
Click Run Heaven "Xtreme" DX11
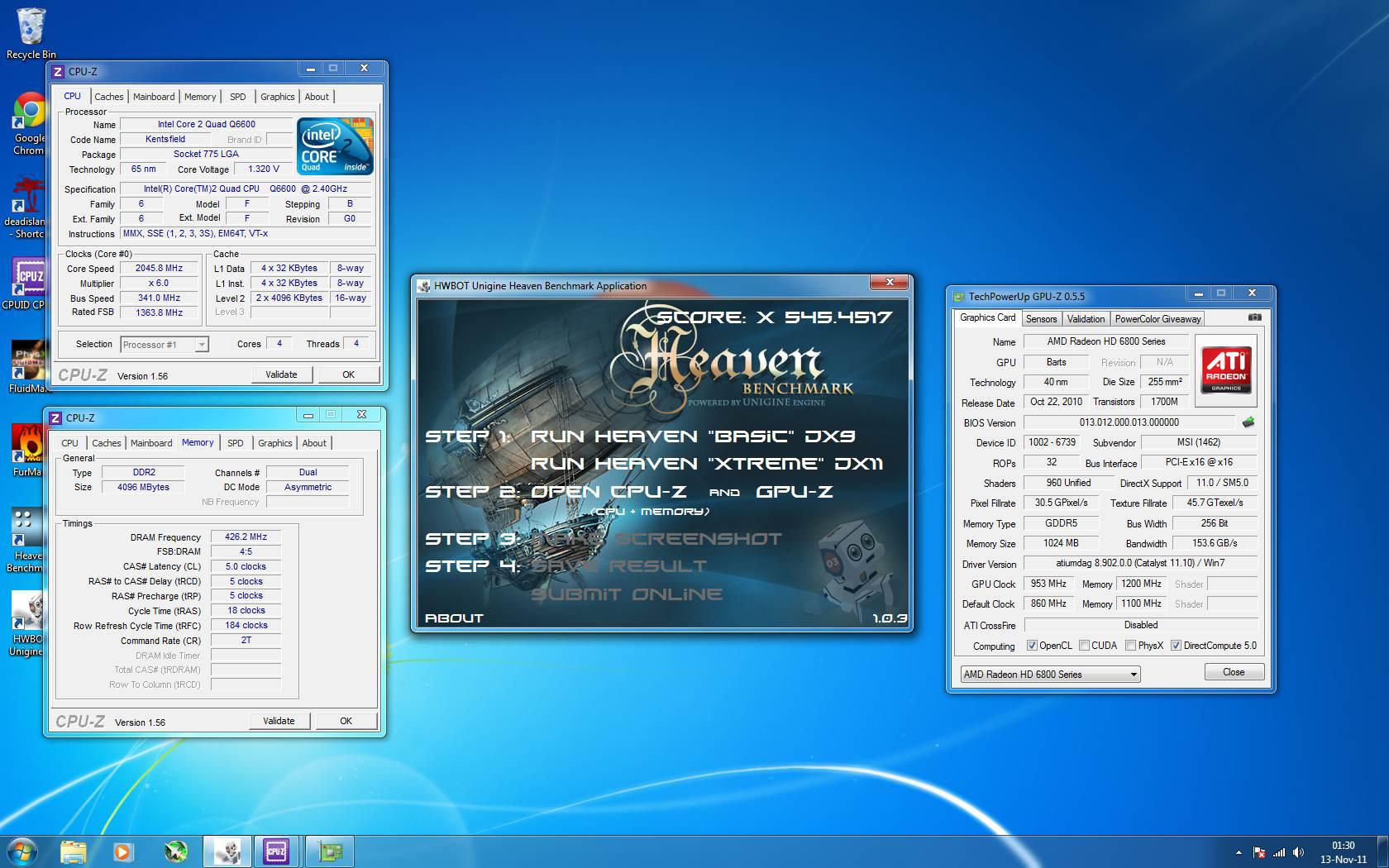pyautogui.click(x=707, y=464)
